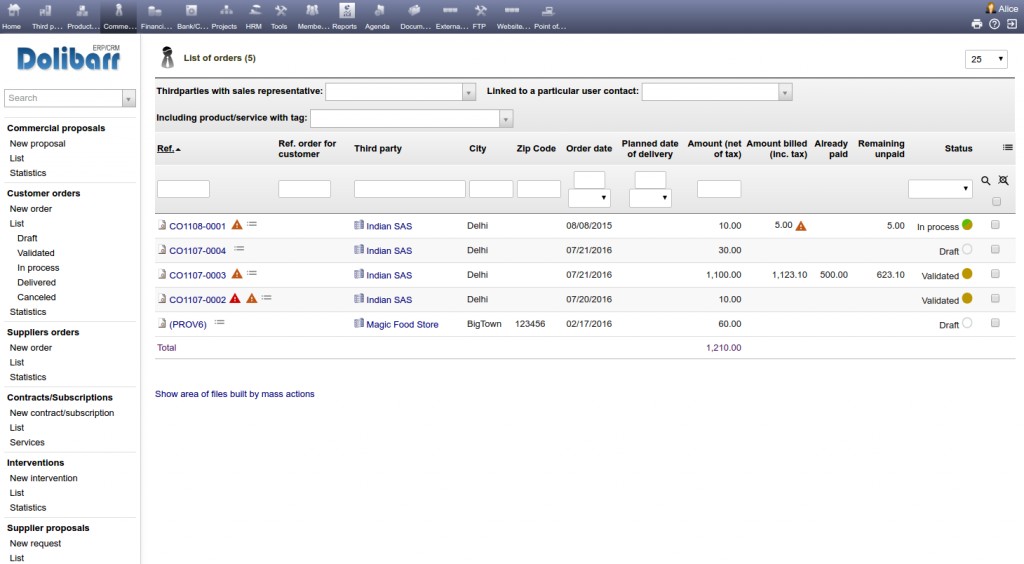Click Show area of files built by mass actions
The image size is (1024, 564).
point(235,394)
